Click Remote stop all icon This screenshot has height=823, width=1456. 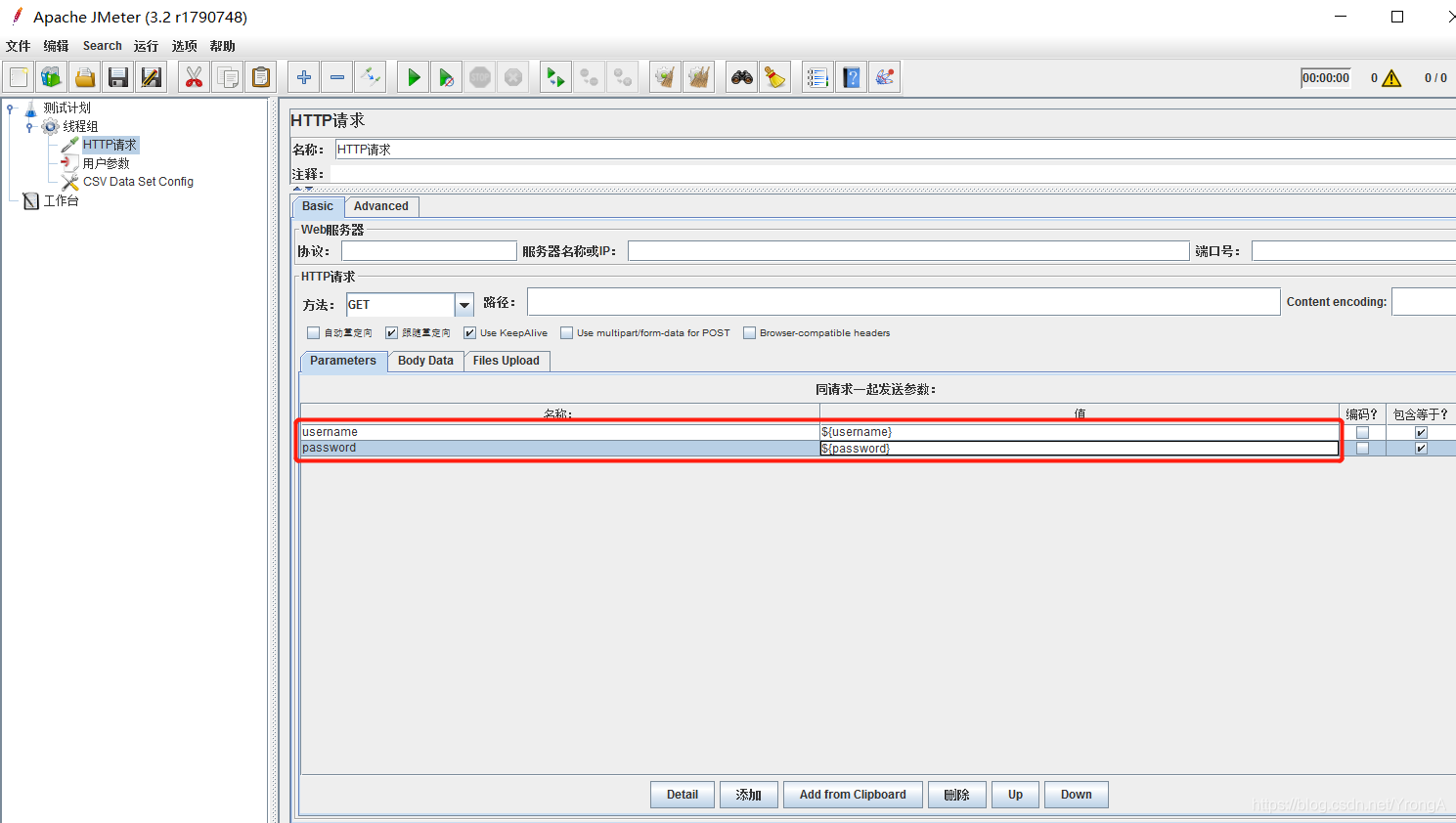tap(590, 77)
